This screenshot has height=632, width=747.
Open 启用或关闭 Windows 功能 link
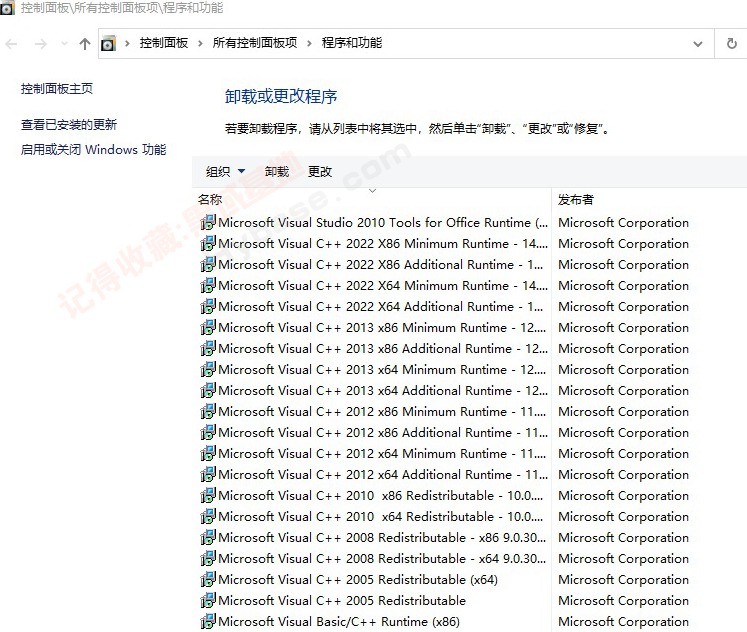click(x=93, y=150)
